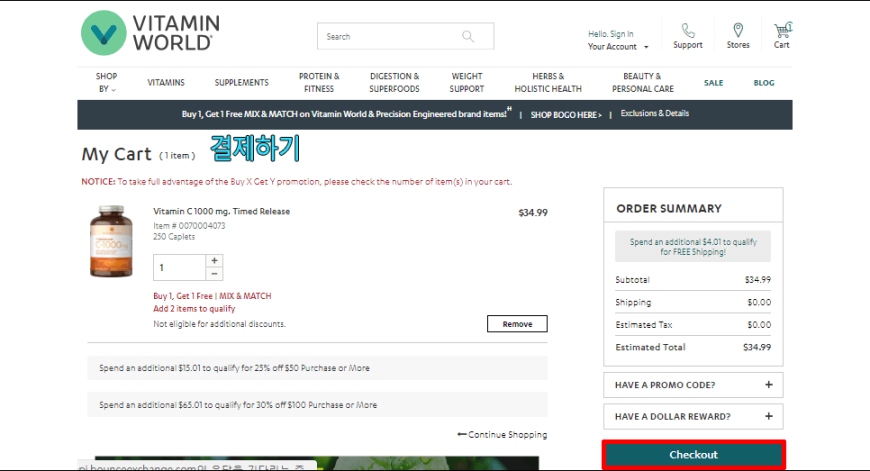Click the Item # 0070004073 text
Image resolution: width=870 pixels, height=471 pixels.
tap(189, 226)
